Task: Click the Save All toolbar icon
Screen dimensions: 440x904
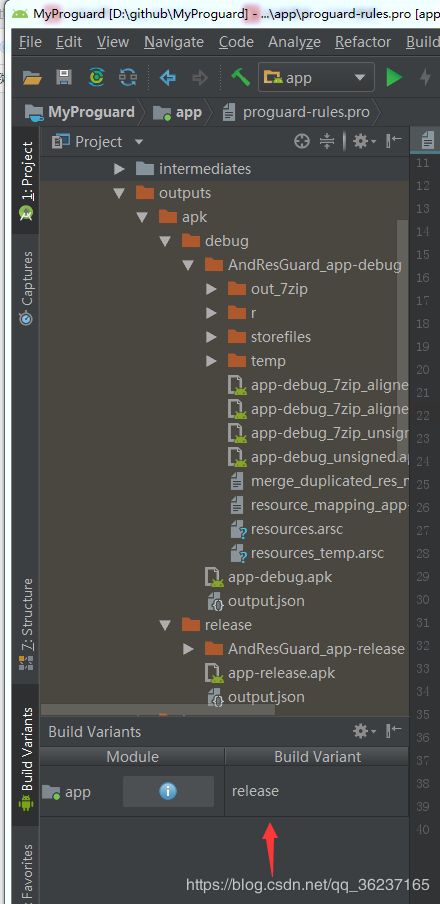Action: click(x=64, y=77)
